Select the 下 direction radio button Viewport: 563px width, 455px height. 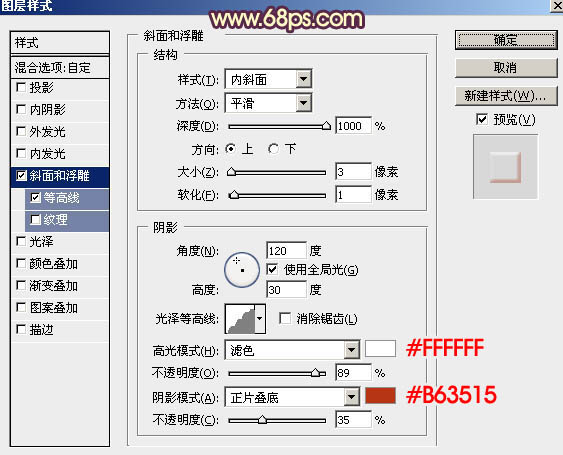pos(273,148)
